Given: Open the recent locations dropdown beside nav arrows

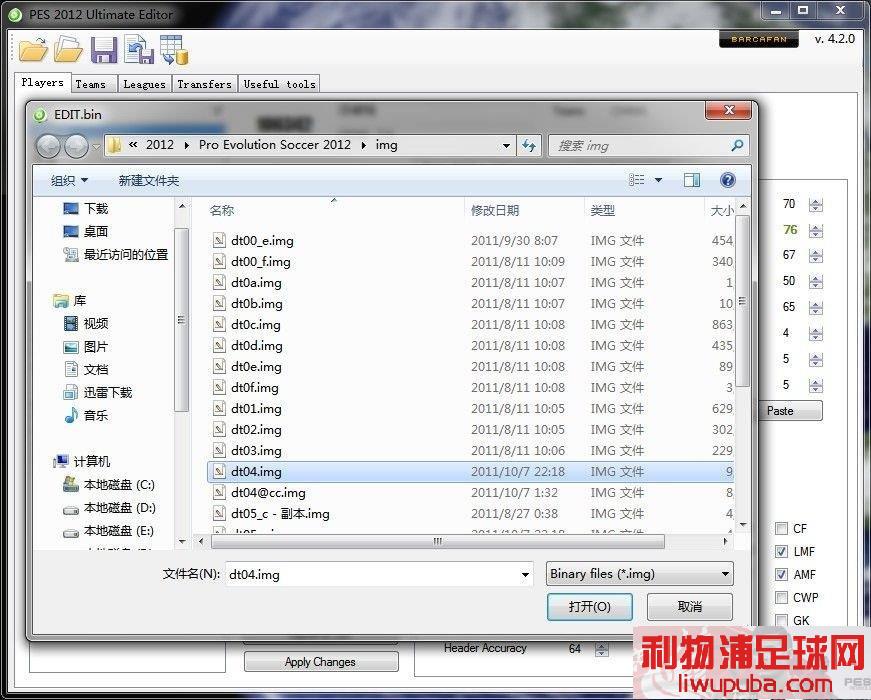Looking at the screenshot, I should 96,147.
